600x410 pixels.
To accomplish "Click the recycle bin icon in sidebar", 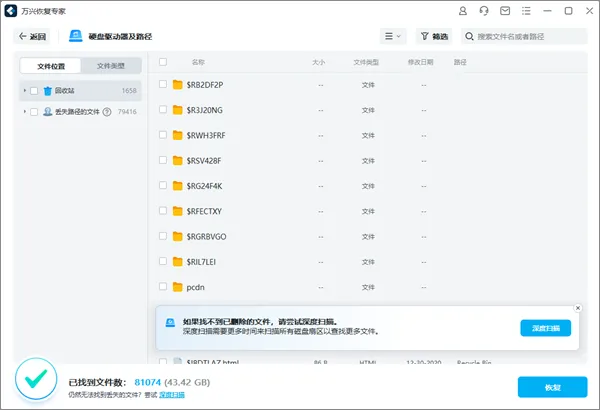I will click(x=47, y=91).
